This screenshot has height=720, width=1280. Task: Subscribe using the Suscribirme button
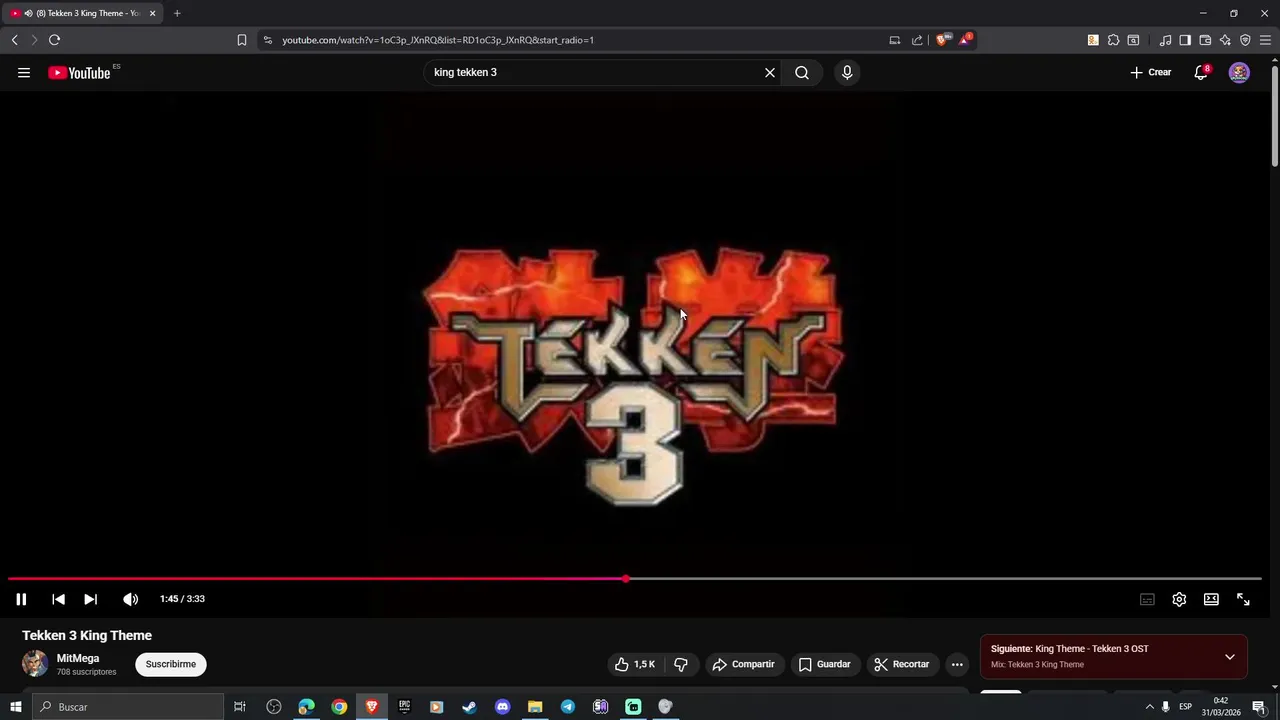[x=171, y=664]
